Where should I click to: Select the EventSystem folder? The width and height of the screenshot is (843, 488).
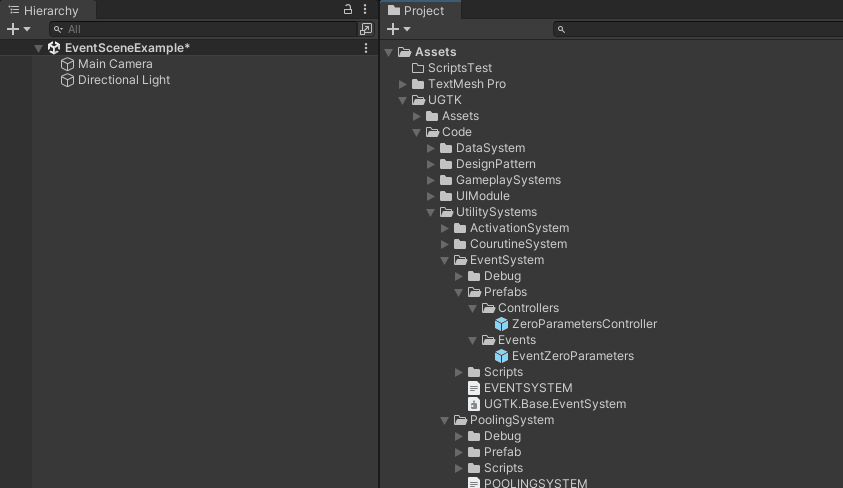(506, 260)
